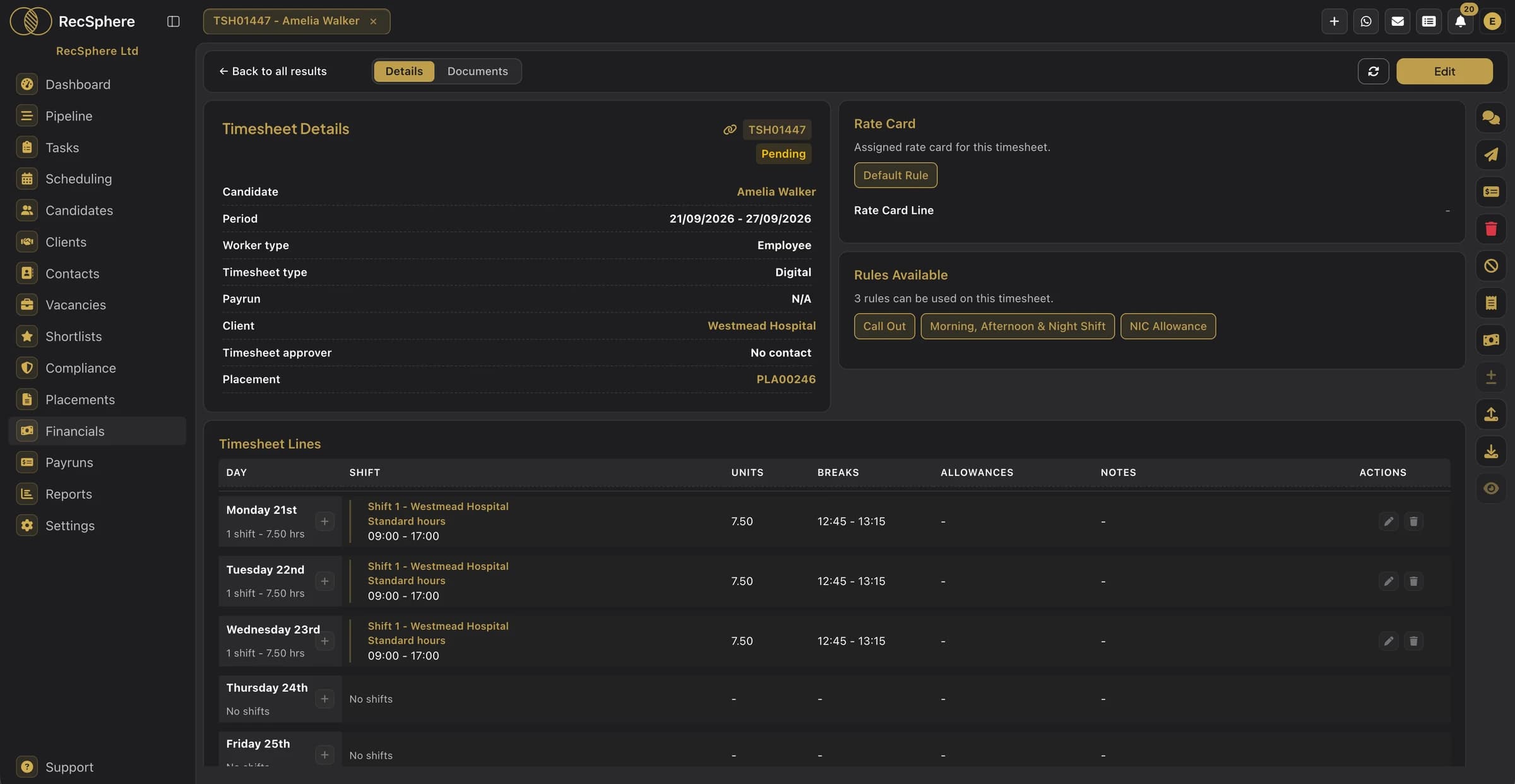Click the TSH01447 reference badge
This screenshot has height=784, width=1515.
[x=776, y=129]
